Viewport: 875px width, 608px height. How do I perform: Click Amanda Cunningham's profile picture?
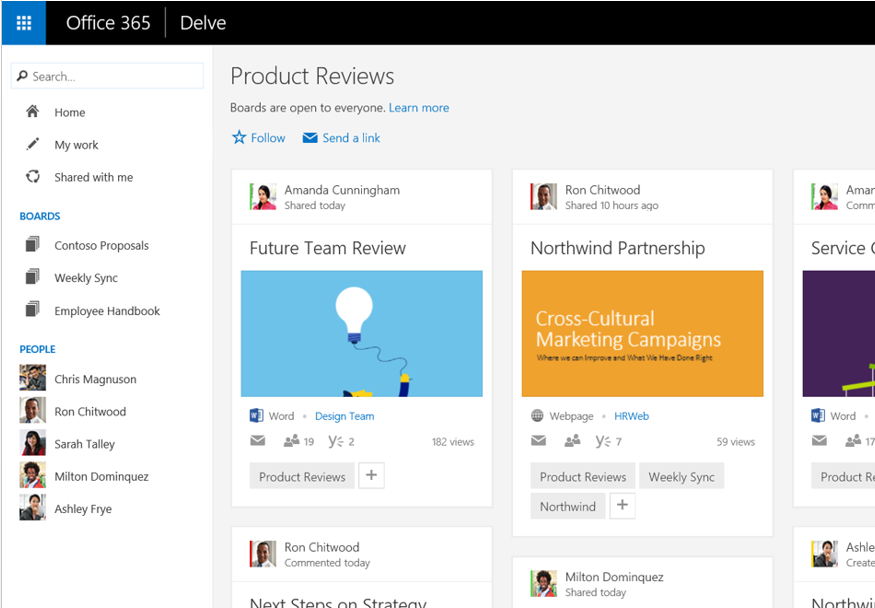(x=263, y=196)
